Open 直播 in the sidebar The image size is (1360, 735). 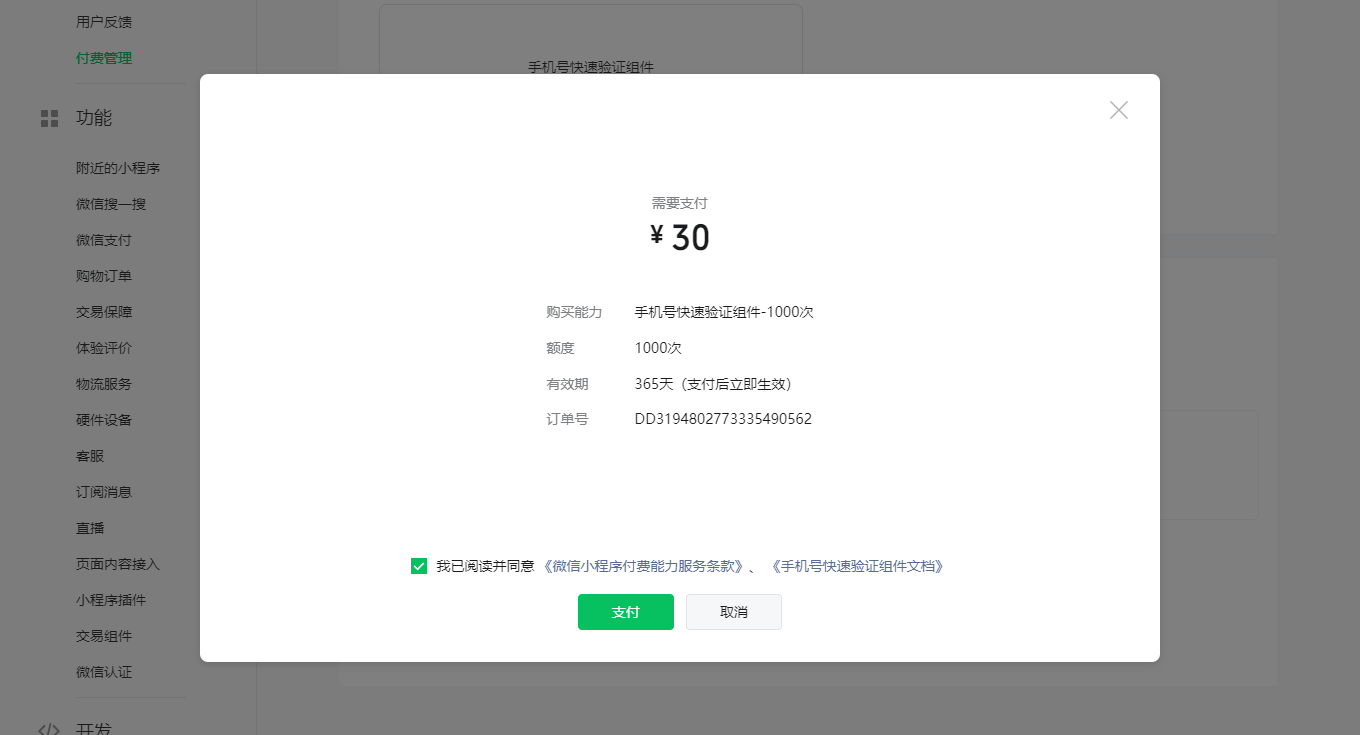90,528
